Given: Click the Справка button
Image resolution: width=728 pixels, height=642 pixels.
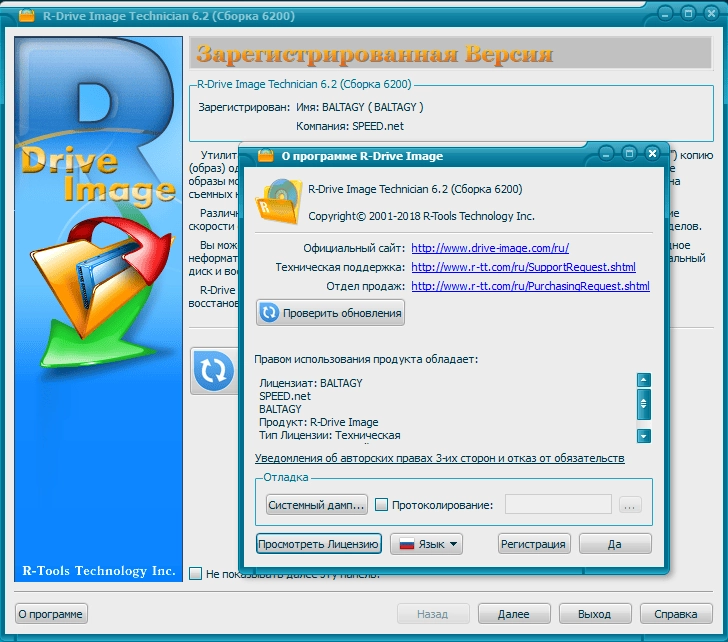Looking at the screenshot, I should tap(676, 614).
